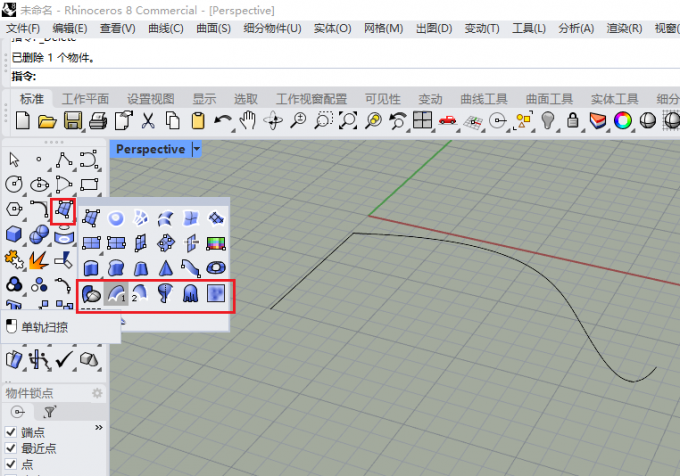Open the 实体(O) menu
This screenshot has width=680, height=476.
[x=333, y=29]
